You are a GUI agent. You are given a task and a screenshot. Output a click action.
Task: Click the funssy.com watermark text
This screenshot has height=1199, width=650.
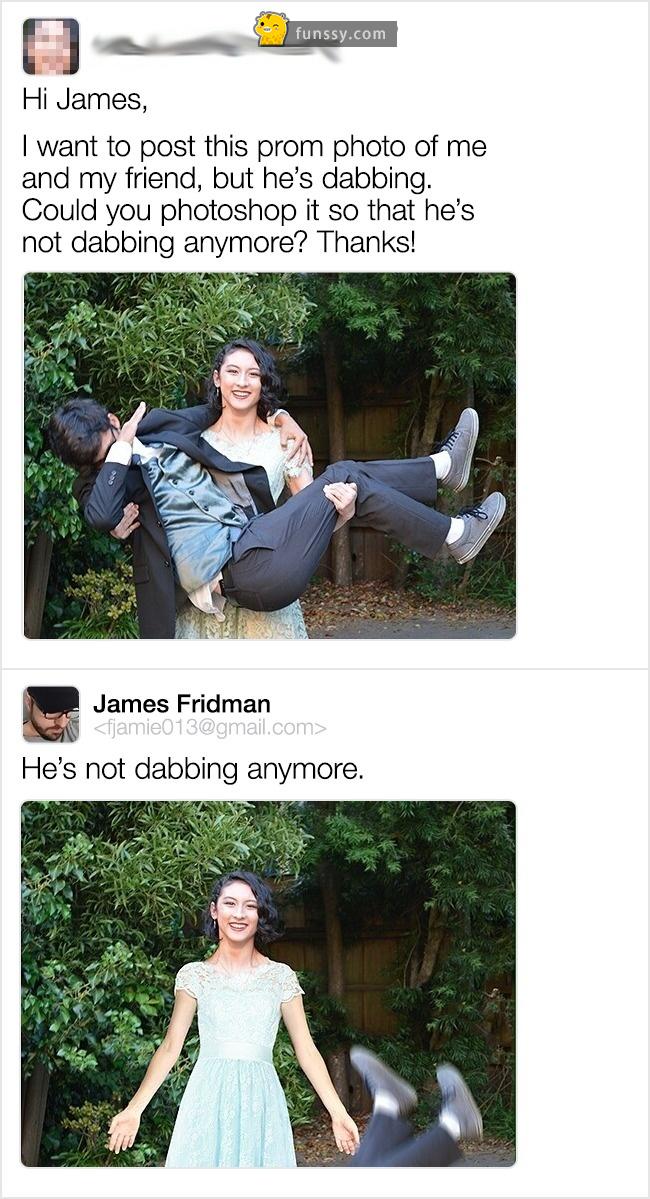point(340,34)
